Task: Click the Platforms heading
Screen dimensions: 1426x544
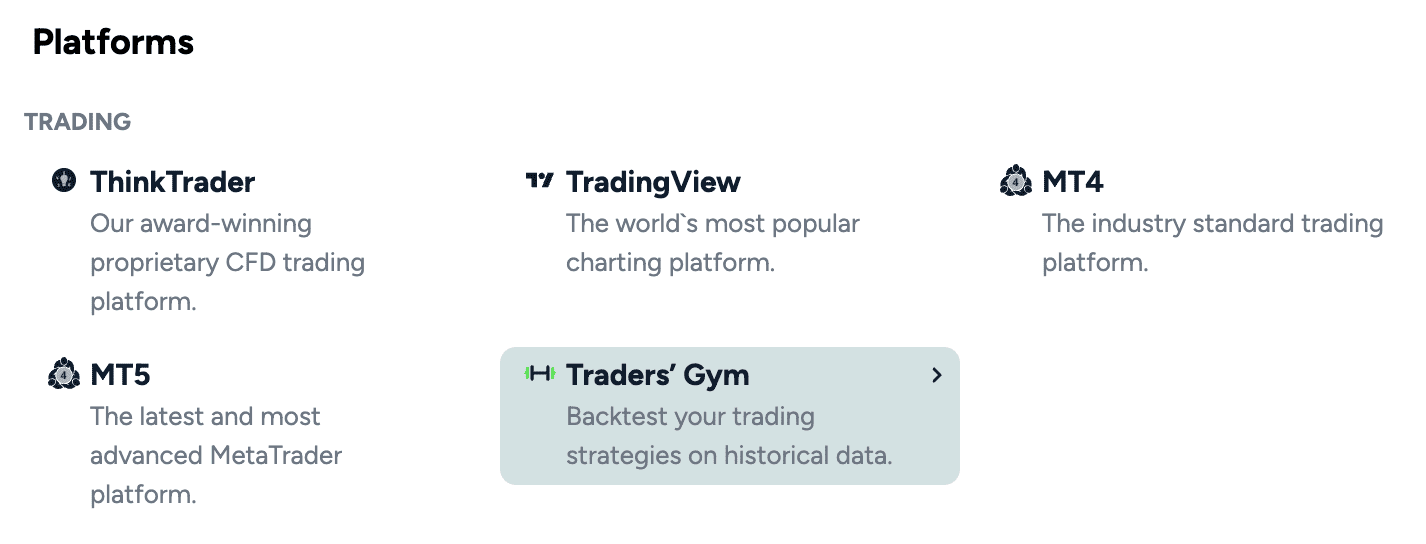Action: coord(113,42)
